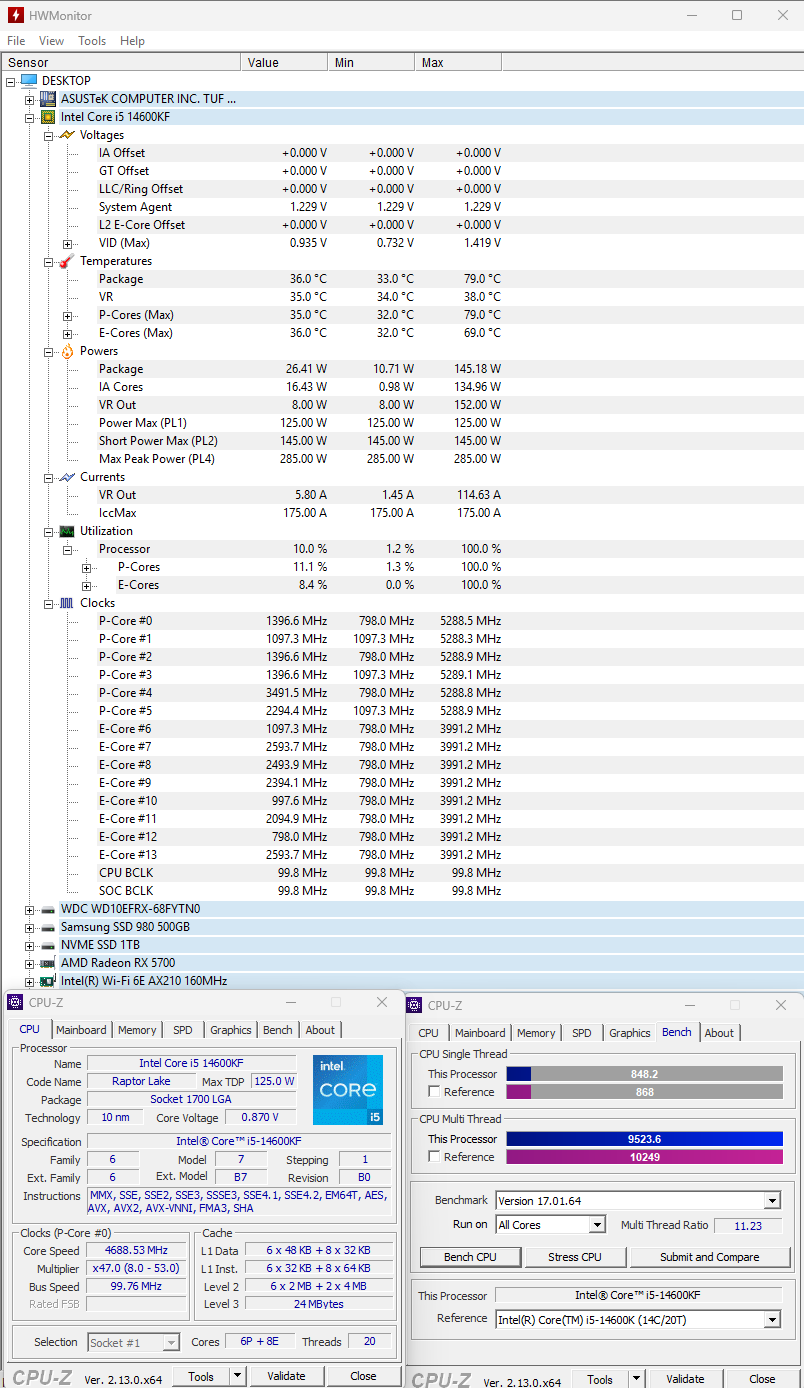Click the ASUSTeK motherboard icon
Screen dimensions: 804x1388
48,99
